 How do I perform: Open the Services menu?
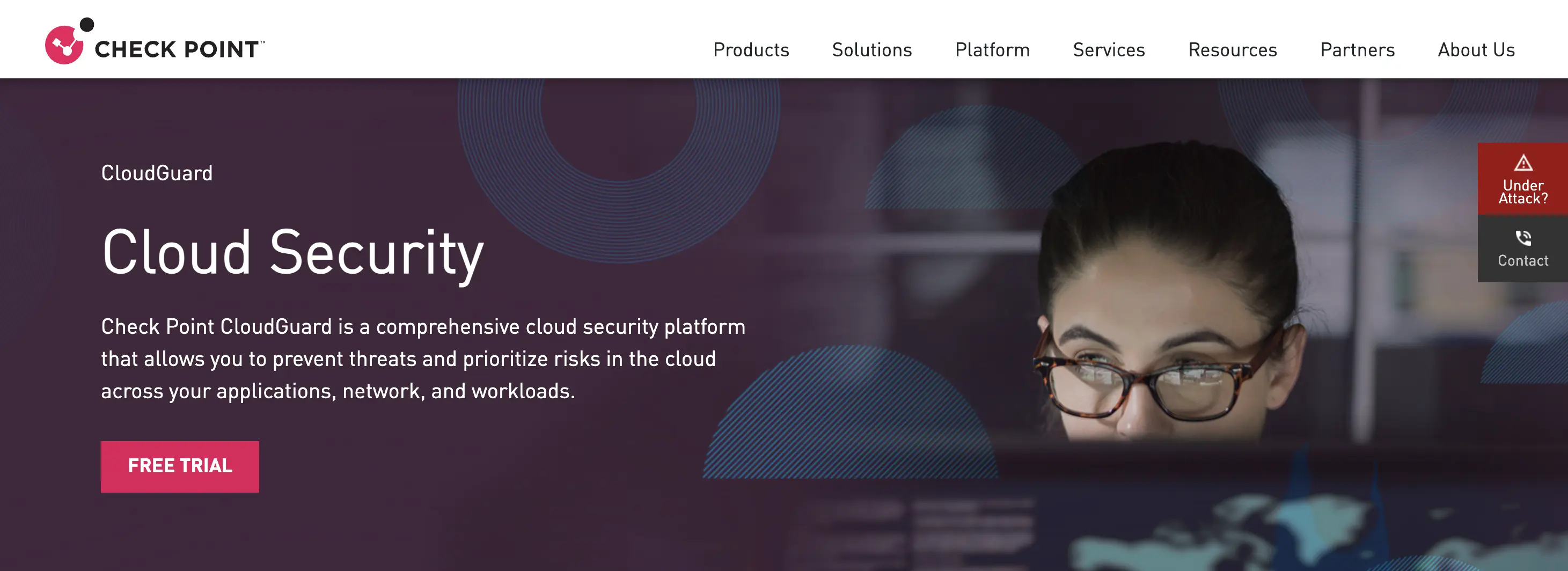[x=1109, y=50]
